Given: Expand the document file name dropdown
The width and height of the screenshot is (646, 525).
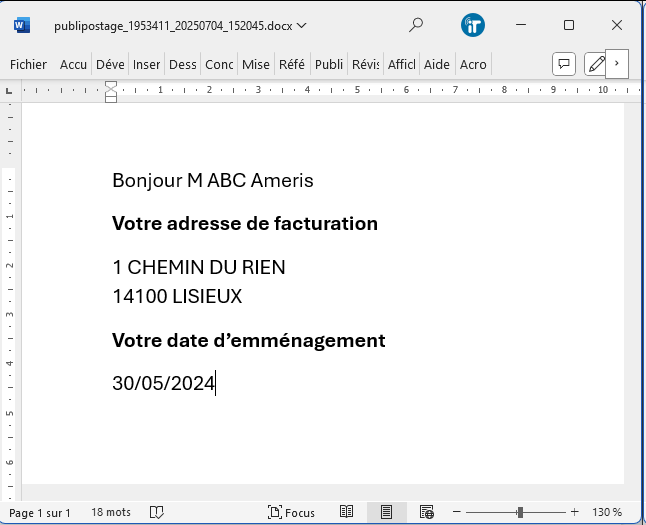Looking at the screenshot, I should point(302,25).
